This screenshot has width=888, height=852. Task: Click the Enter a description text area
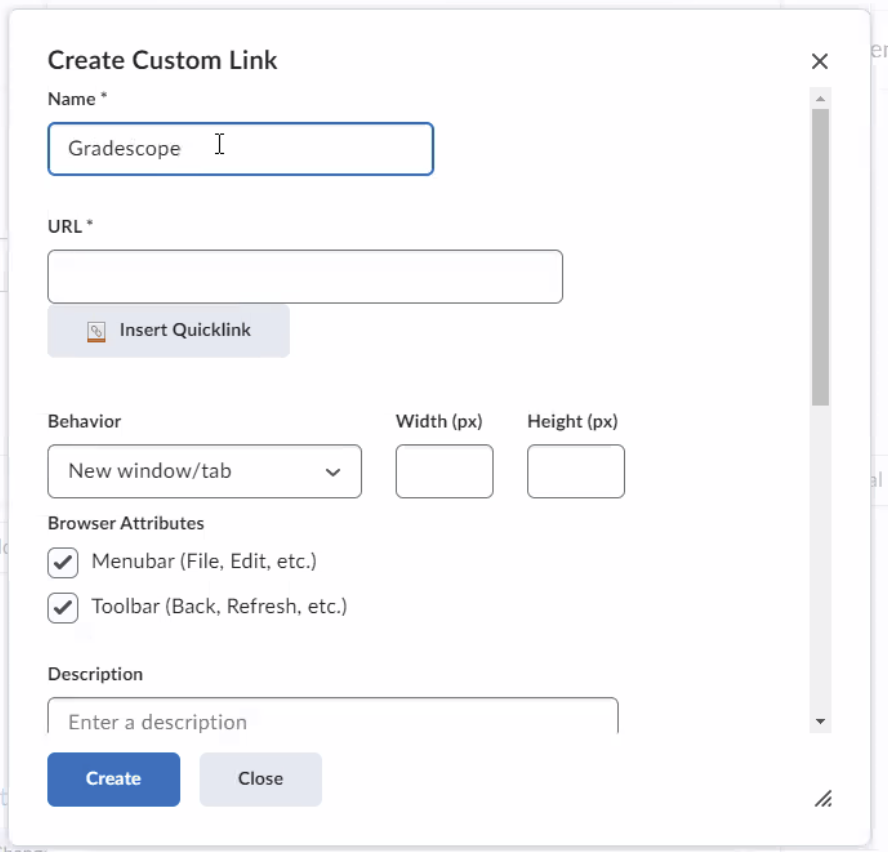click(x=333, y=716)
